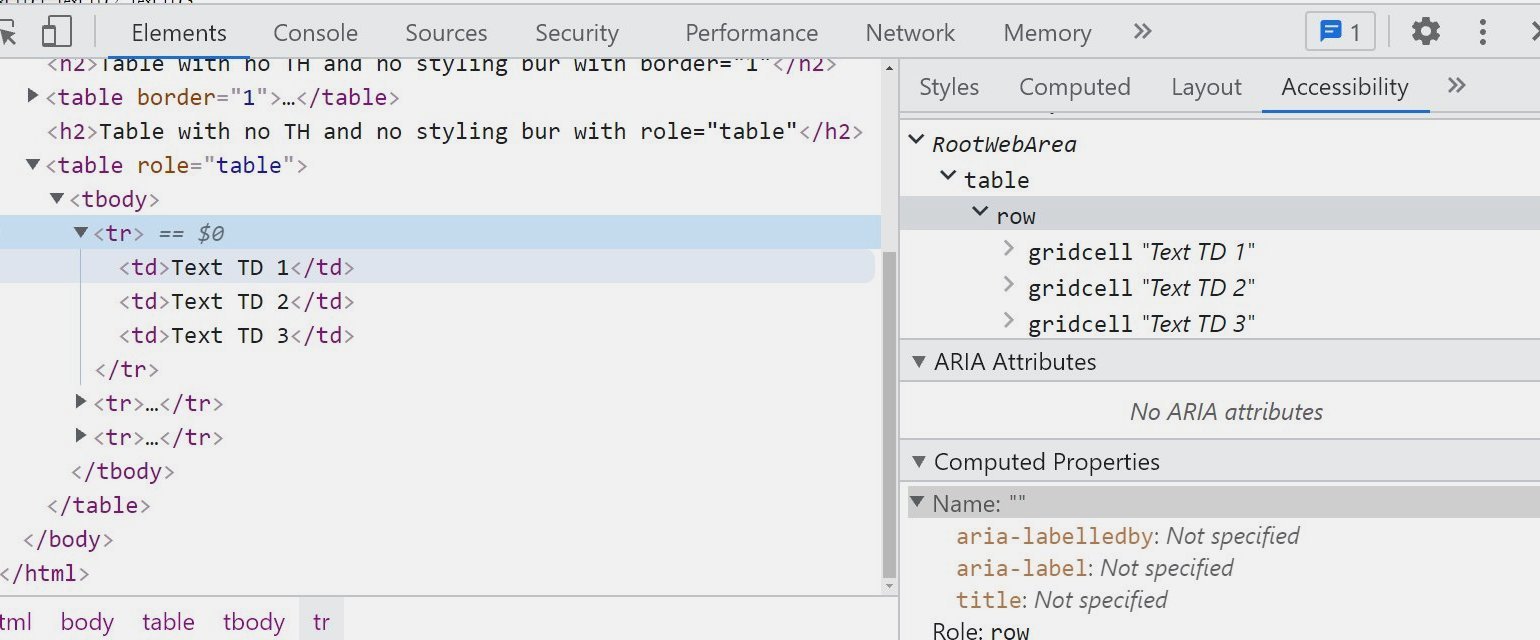
Task: Show more sidebar panes chevron
Action: coord(1456,86)
